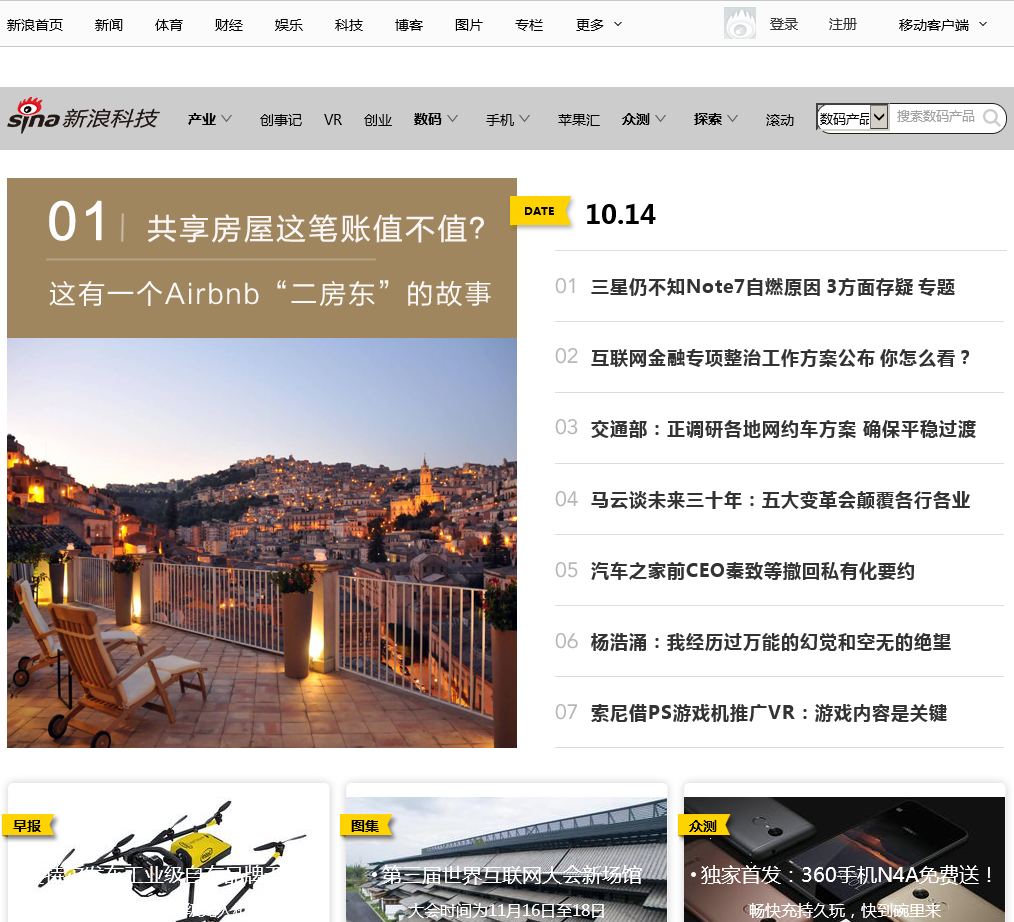Open headline 马云谈未来三十年
This screenshot has height=922, width=1014.
[x=780, y=500]
